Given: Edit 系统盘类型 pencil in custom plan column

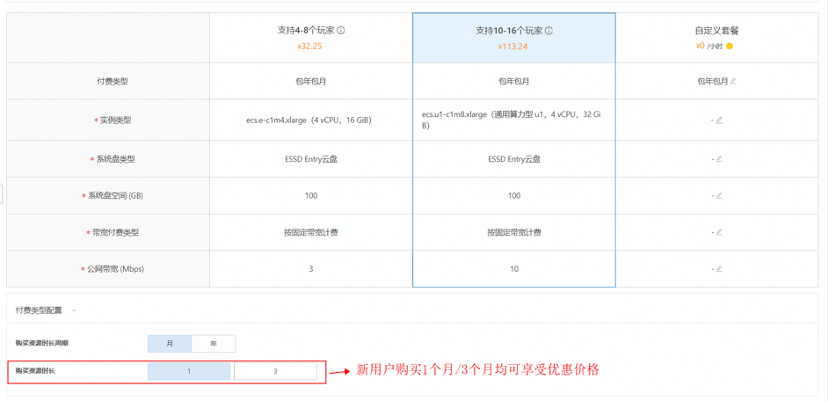Looking at the screenshot, I should click(x=719, y=159).
